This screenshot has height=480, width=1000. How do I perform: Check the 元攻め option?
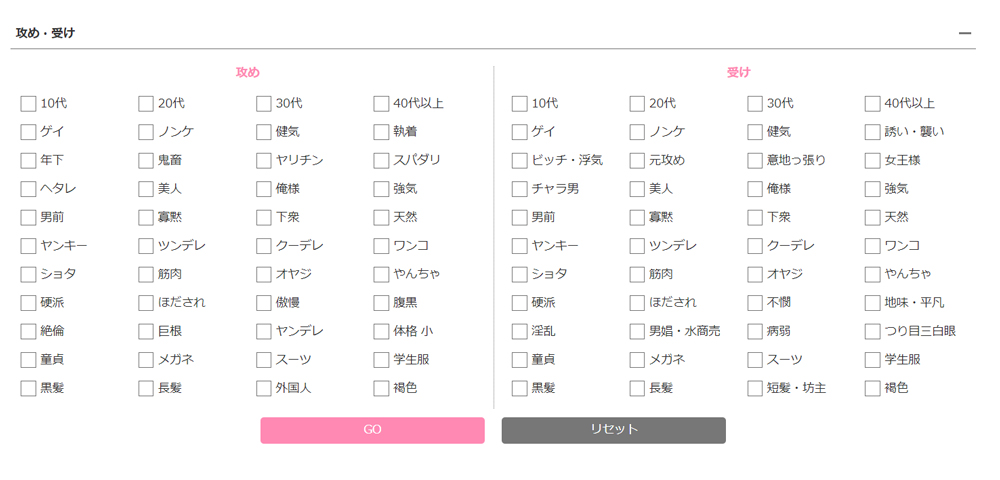click(638, 160)
